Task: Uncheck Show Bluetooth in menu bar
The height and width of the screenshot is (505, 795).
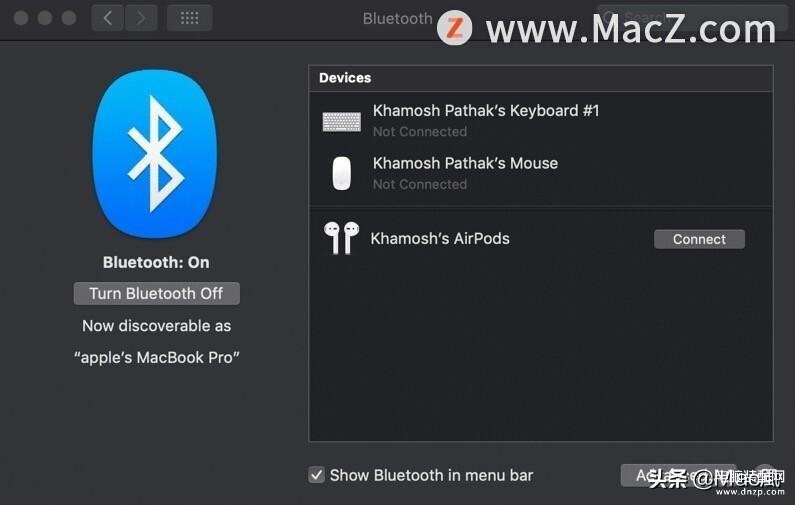Action: click(316, 475)
